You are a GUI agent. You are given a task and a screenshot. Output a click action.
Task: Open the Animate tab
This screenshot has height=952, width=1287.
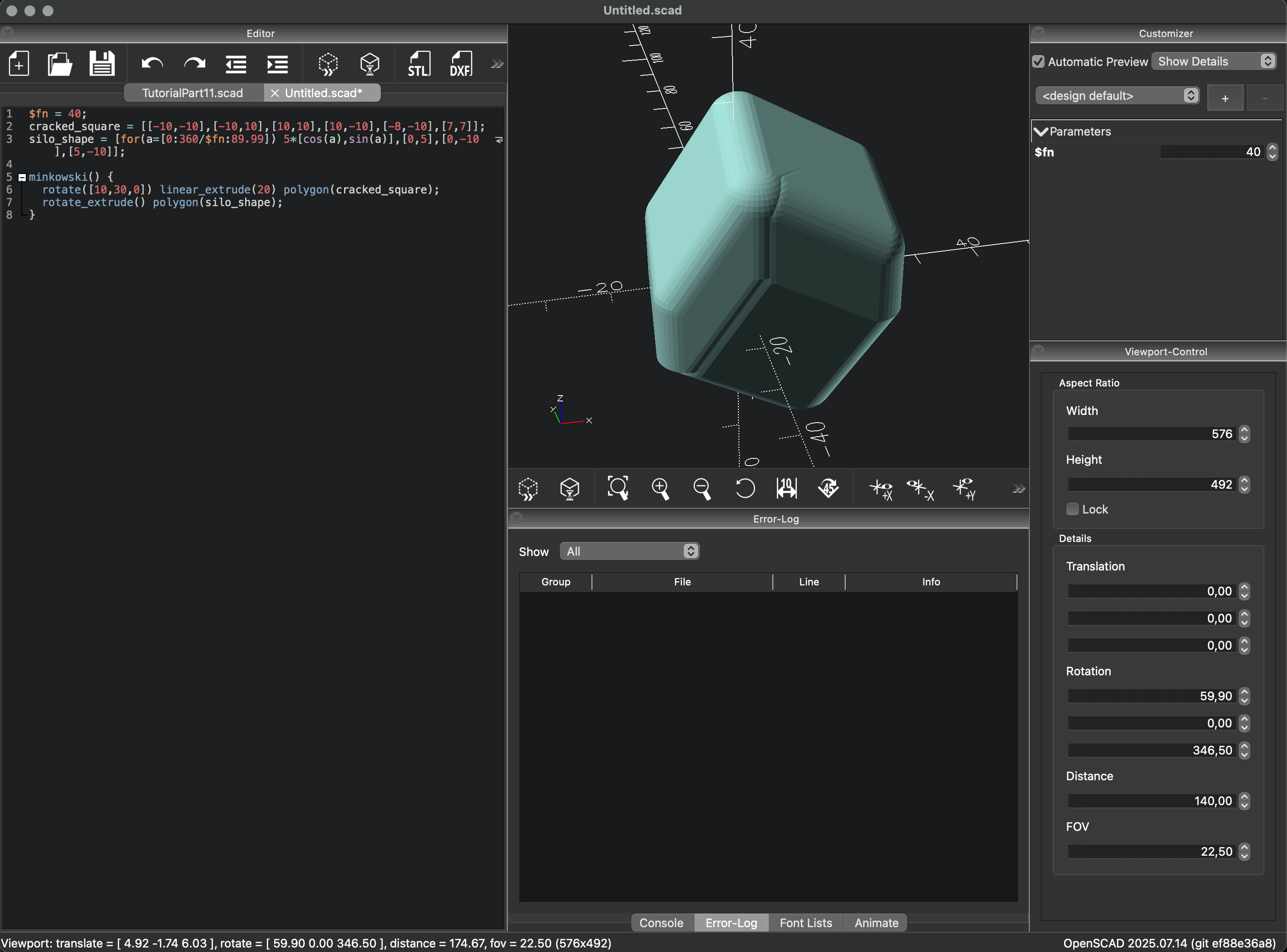click(x=876, y=923)
